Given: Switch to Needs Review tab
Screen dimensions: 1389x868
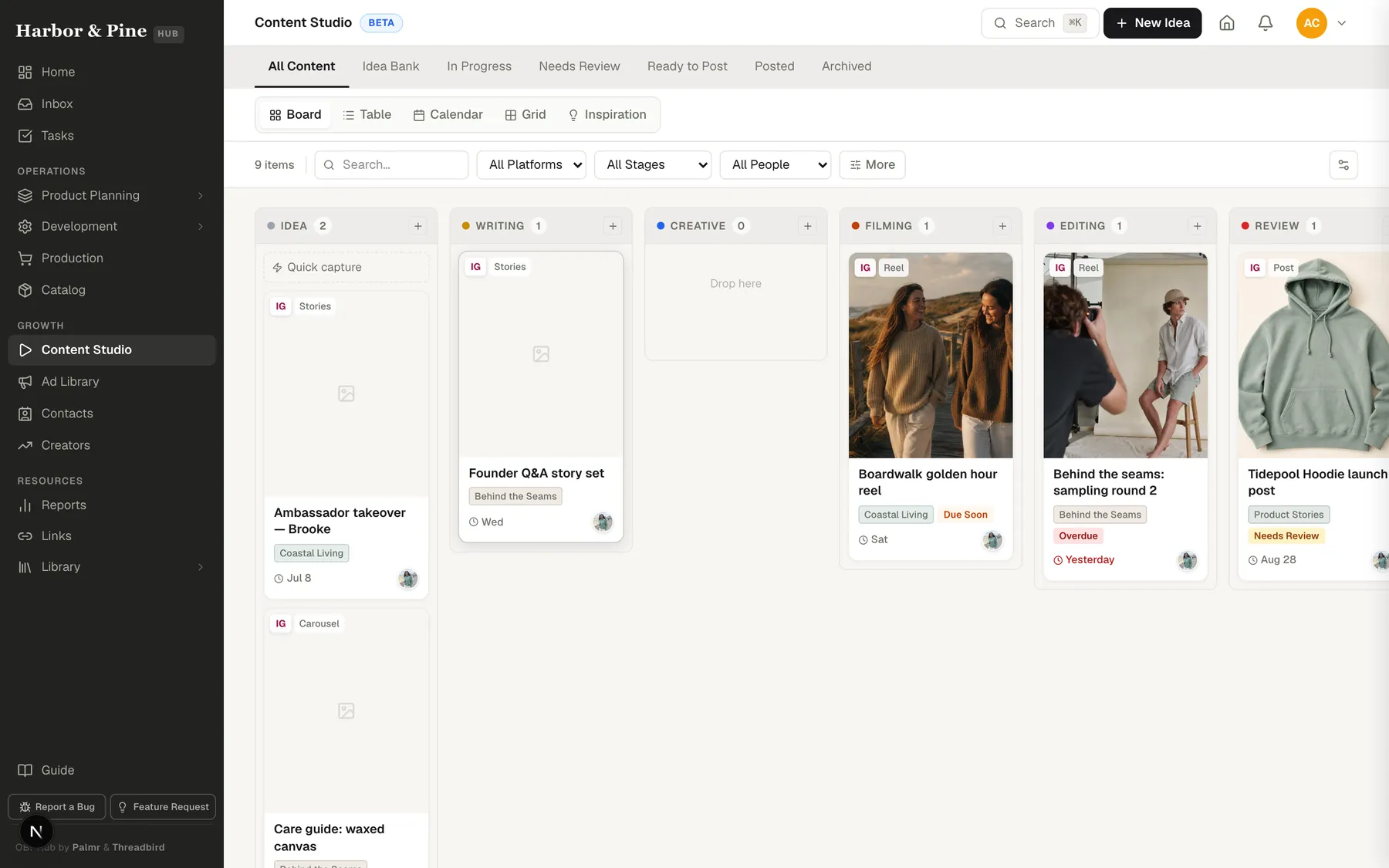Looking at the screenshot, I should coord(580,66).
